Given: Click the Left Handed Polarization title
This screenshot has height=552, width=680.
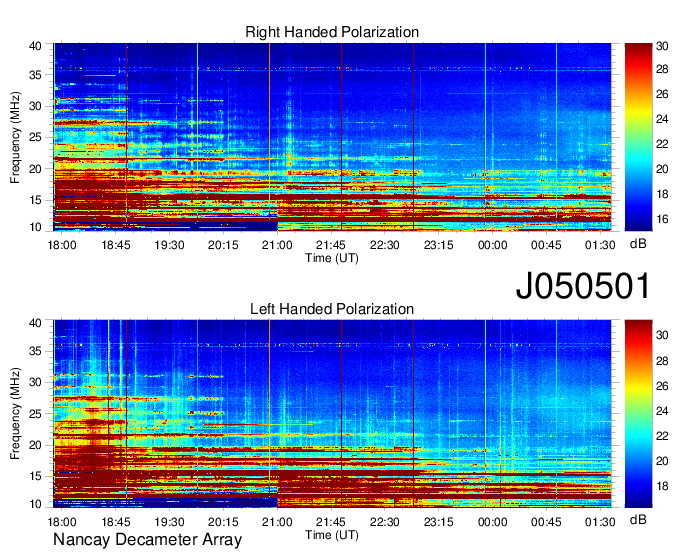Looking at the screenshot, I should point(332,309).
